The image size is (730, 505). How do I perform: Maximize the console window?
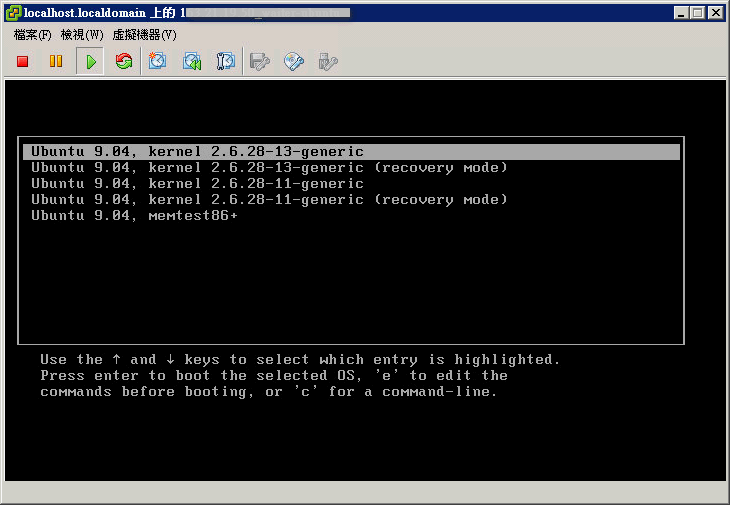click(x=697, y=13)
